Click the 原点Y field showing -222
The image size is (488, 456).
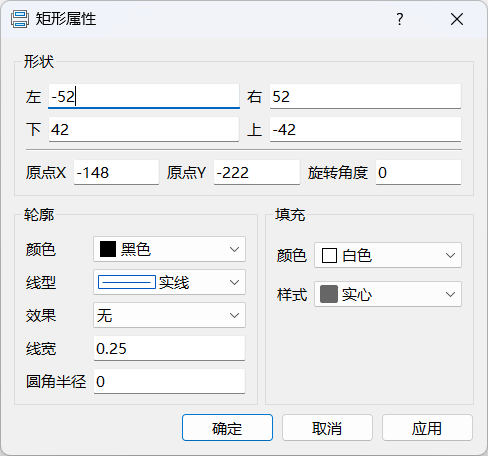[x=257, y=172]
